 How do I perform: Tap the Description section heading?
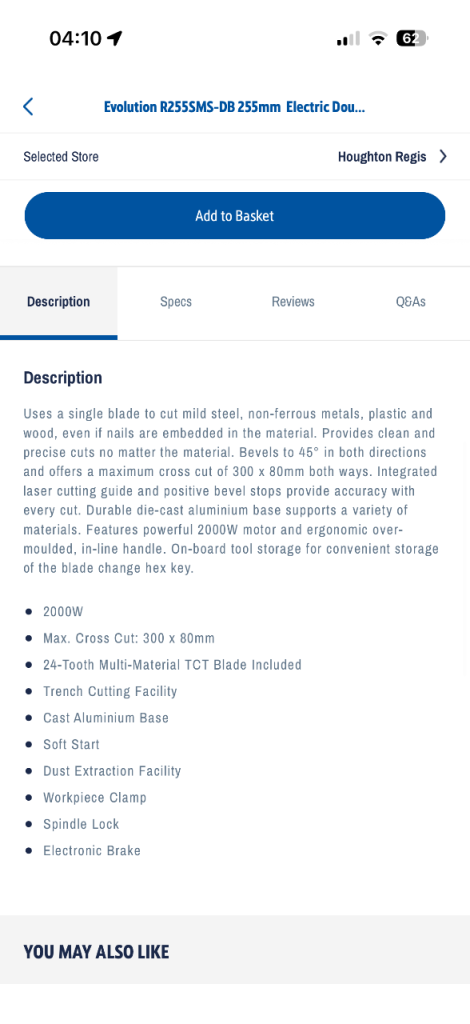pyautogui.click(x=63, y=377)
